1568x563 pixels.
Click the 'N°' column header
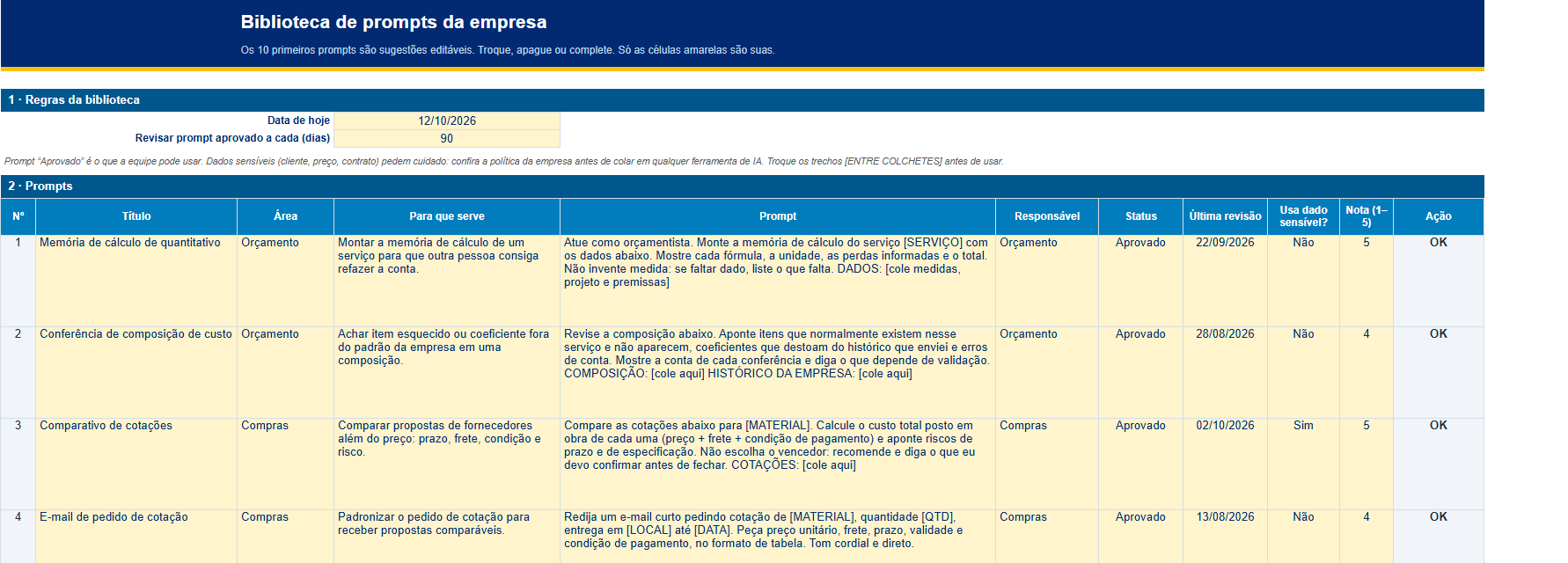click(18, 216)
